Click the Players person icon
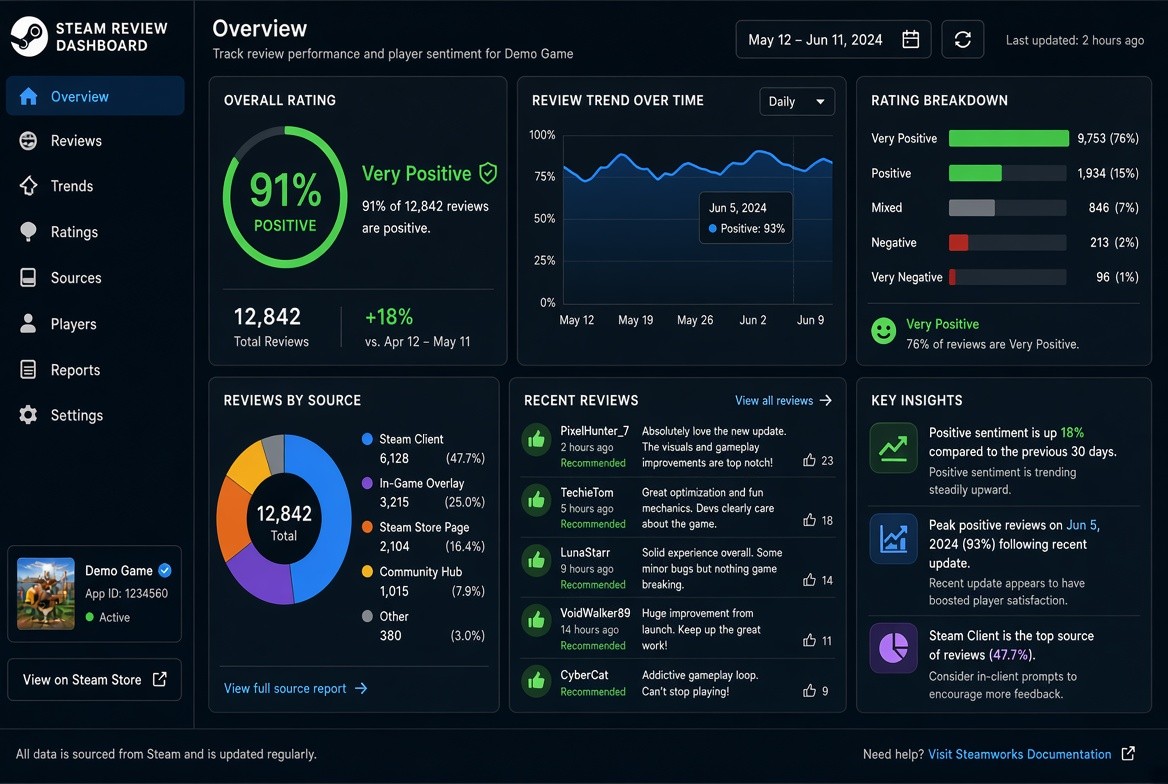Screen dimensions: 1168x784 (x=28, y=323)
